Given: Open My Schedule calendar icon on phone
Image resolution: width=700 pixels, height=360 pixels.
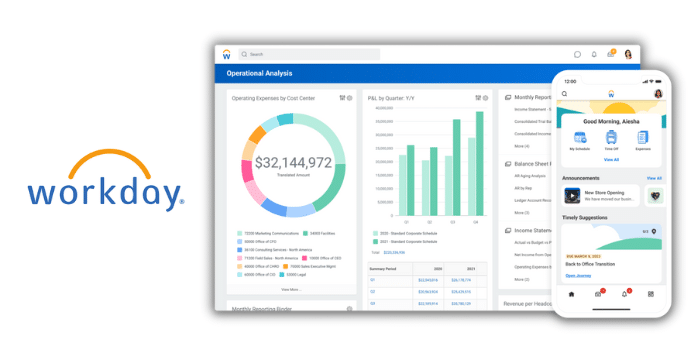Looking at the screenshot, I should click(x=580, y=138).
